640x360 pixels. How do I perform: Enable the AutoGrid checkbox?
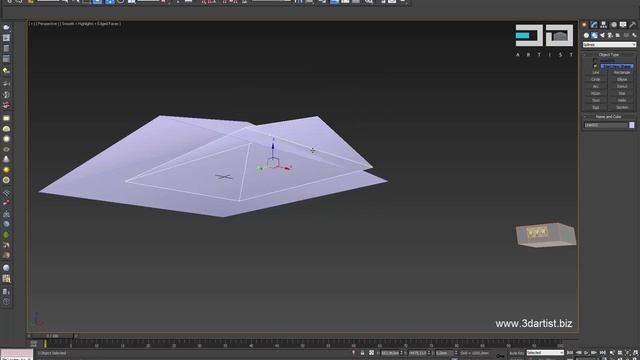[595, 60]
